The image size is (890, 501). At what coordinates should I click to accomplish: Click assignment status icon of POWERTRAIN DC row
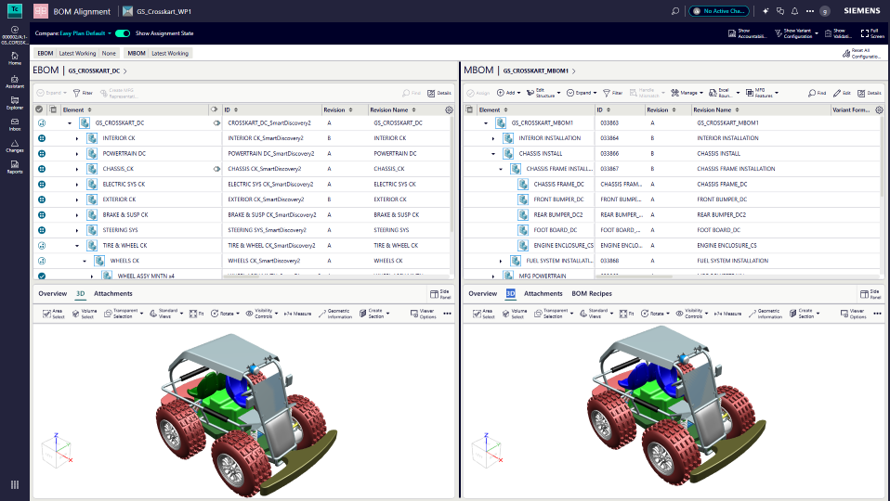[41, 154]
